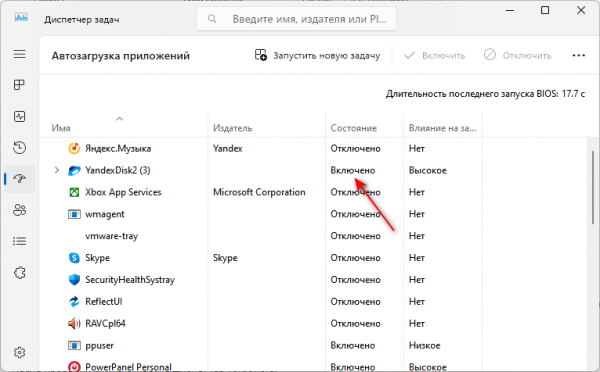Open the Performance page icon
Image resolution: width=600 pixels, height=372 pixels.
tap(20, 116)
